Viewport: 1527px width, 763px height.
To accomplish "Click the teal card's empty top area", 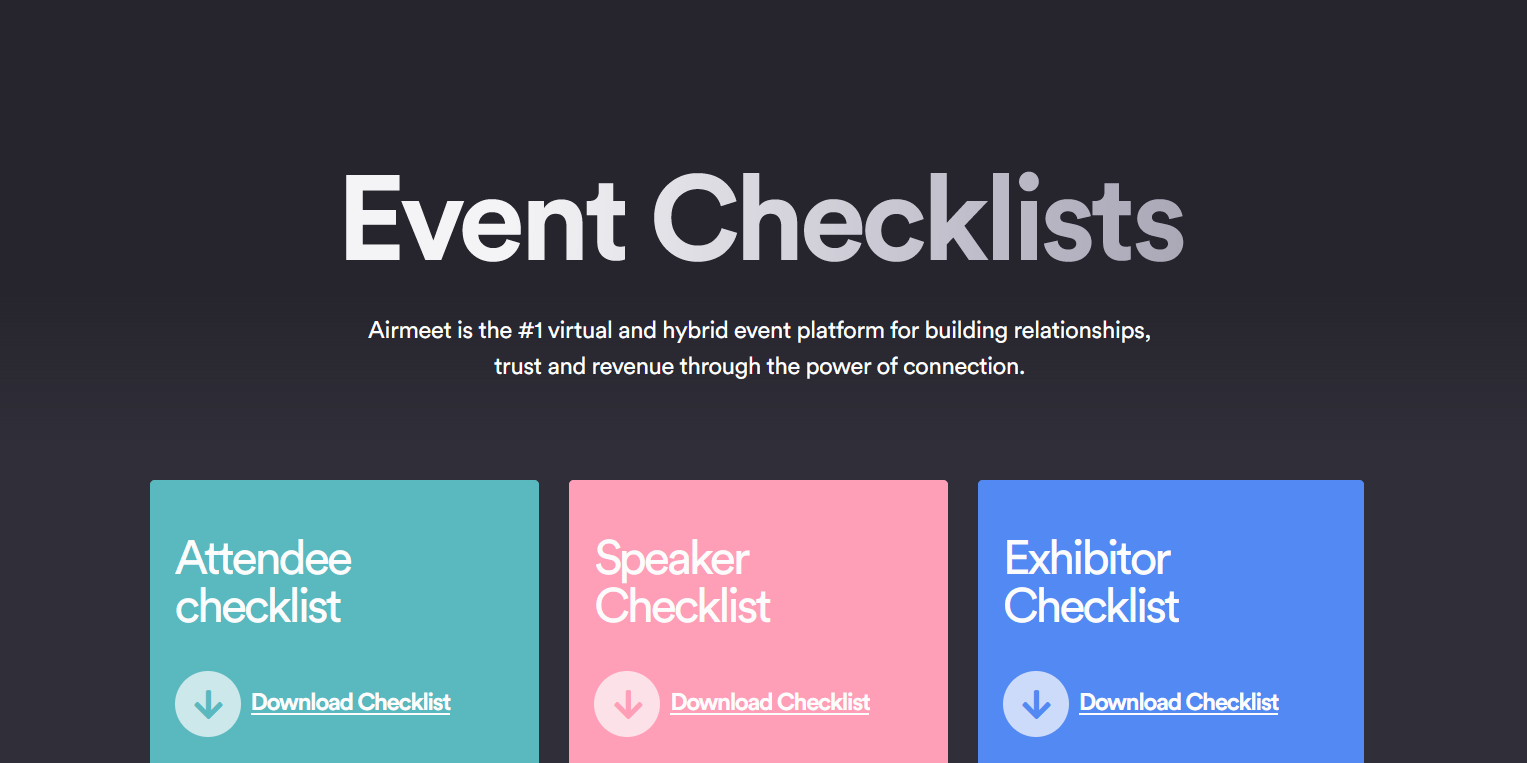I will coord(344,505).
